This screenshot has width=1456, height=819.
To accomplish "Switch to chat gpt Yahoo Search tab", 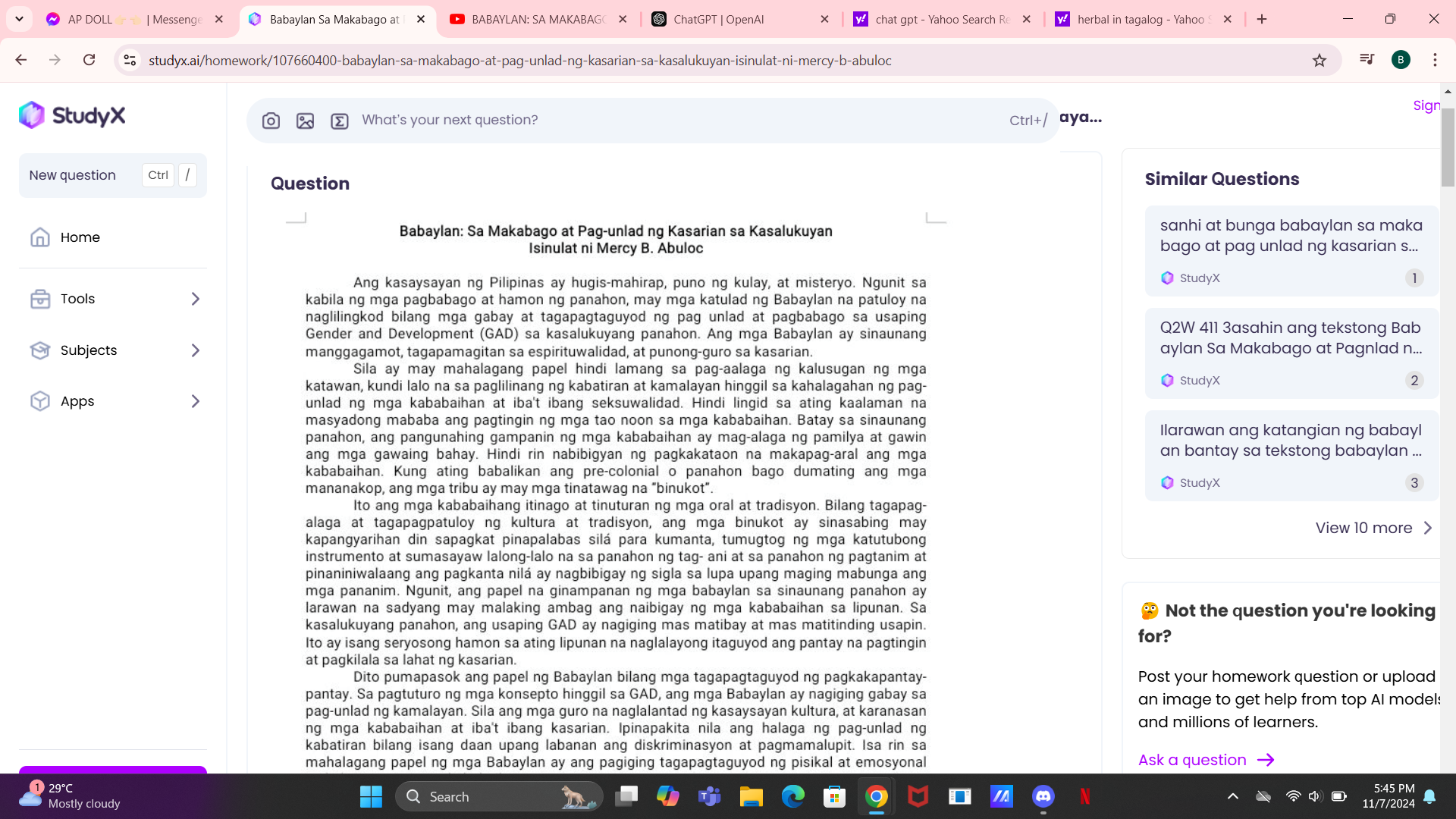I will (x=942, y=19).
